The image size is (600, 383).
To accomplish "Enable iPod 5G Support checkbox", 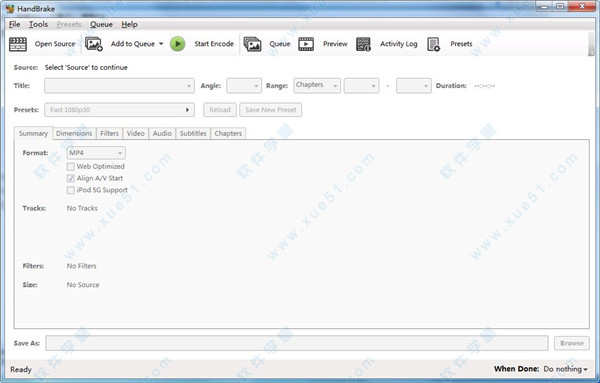I will (71, 190).
